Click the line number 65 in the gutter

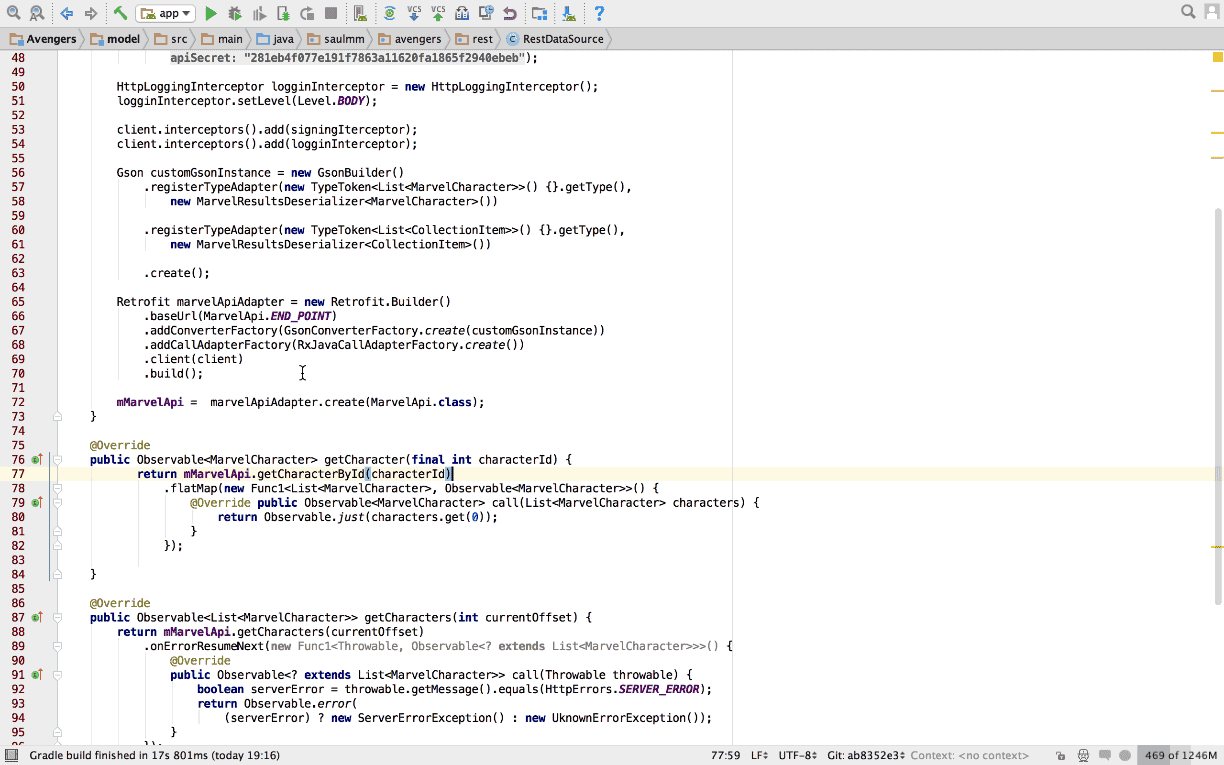pos(18,302)
